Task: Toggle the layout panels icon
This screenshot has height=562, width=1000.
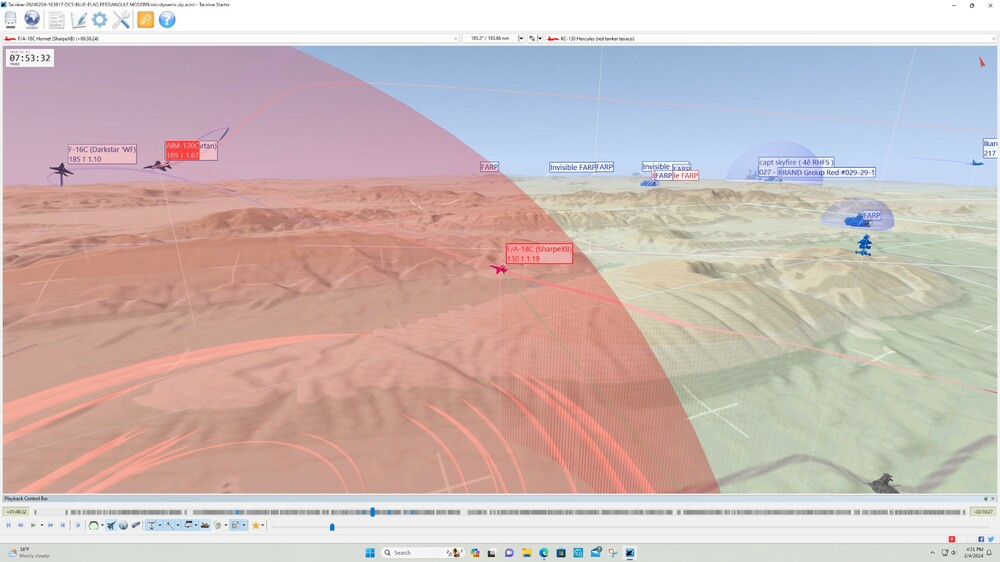Action: click(x=235, y=525)
